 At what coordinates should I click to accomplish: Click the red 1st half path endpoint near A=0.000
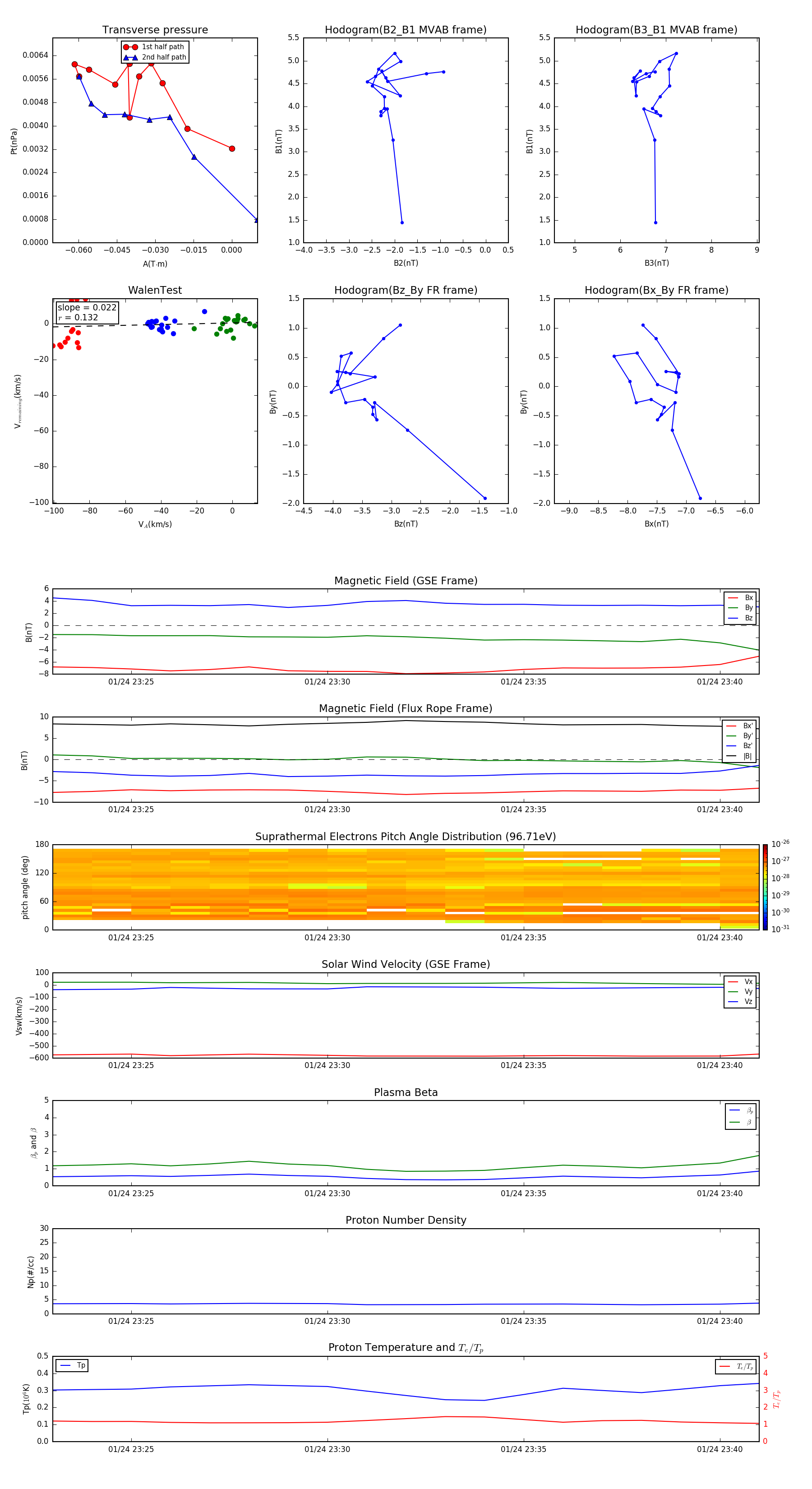232,148
